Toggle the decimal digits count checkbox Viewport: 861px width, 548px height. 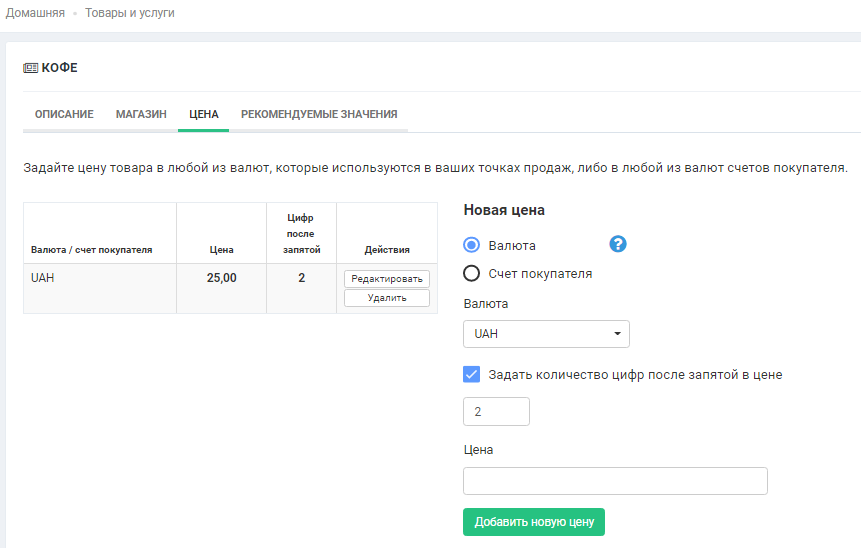472,375
